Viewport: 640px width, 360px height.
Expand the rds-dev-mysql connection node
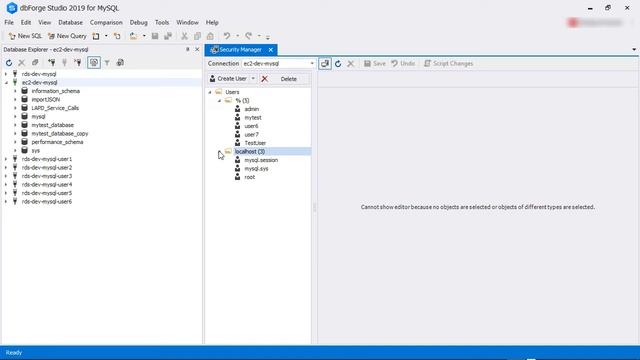[x=6, y=74]
